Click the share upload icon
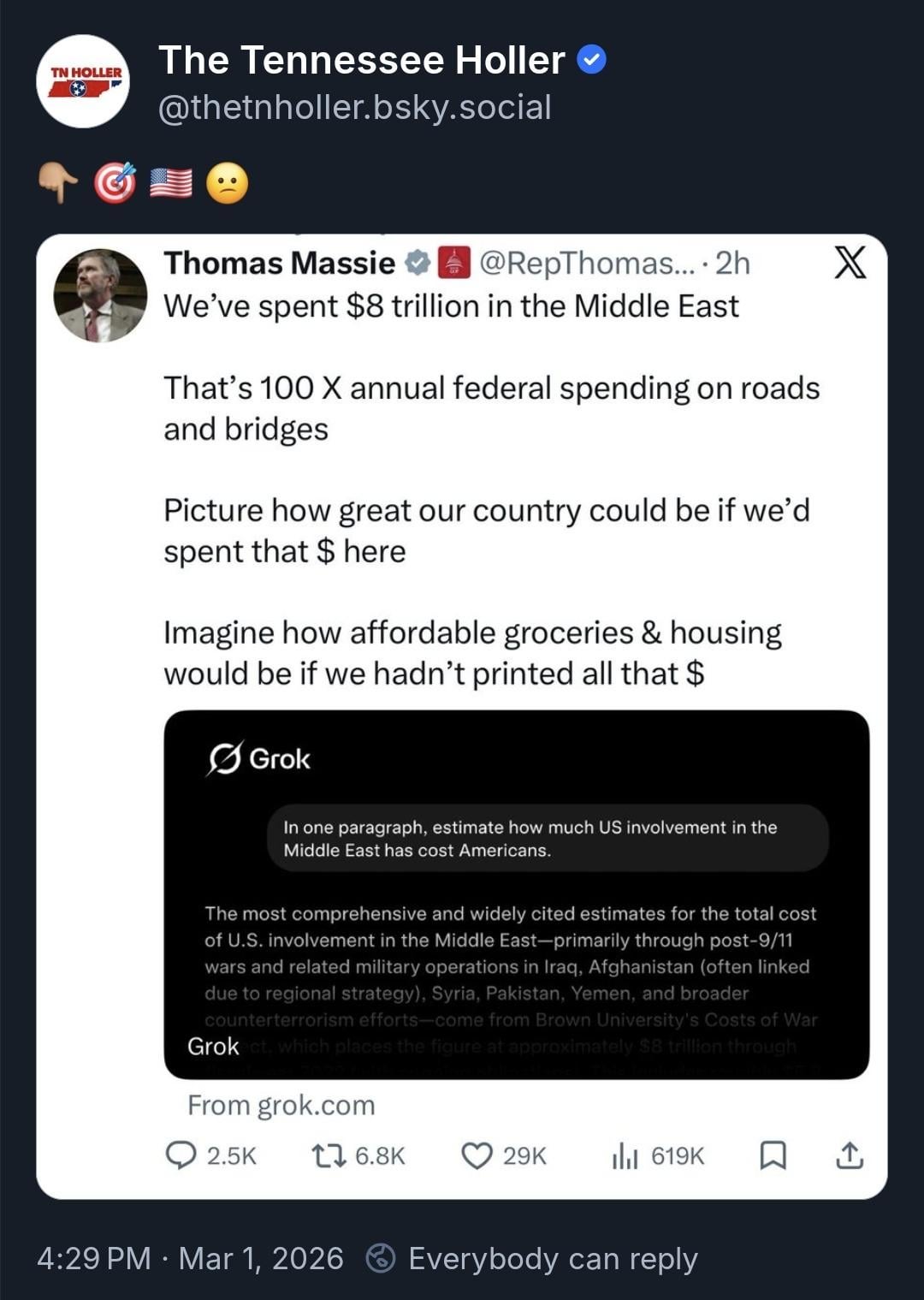The width and height of the screenshot is (924, 1300). point(849,1155)
